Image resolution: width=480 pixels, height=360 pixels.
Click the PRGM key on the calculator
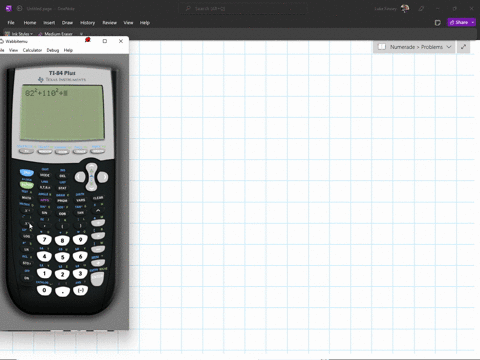(x=62, y=201)
